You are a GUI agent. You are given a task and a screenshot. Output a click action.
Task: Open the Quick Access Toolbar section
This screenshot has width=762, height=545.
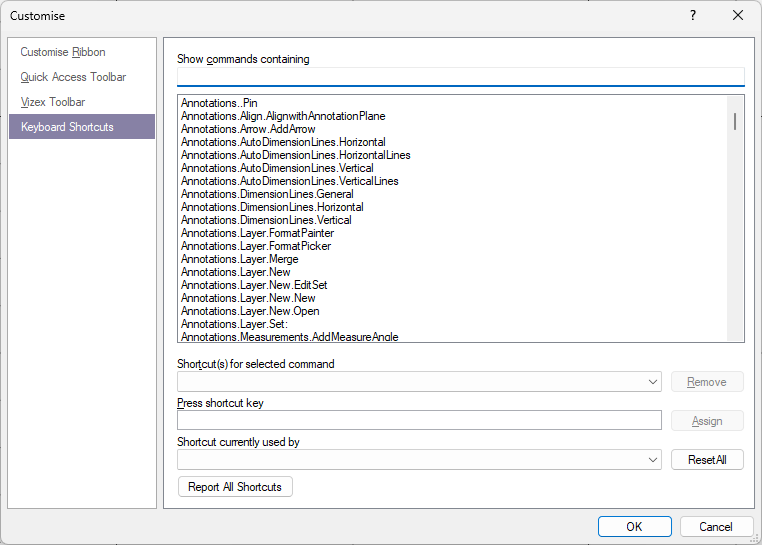click(73, 77)
